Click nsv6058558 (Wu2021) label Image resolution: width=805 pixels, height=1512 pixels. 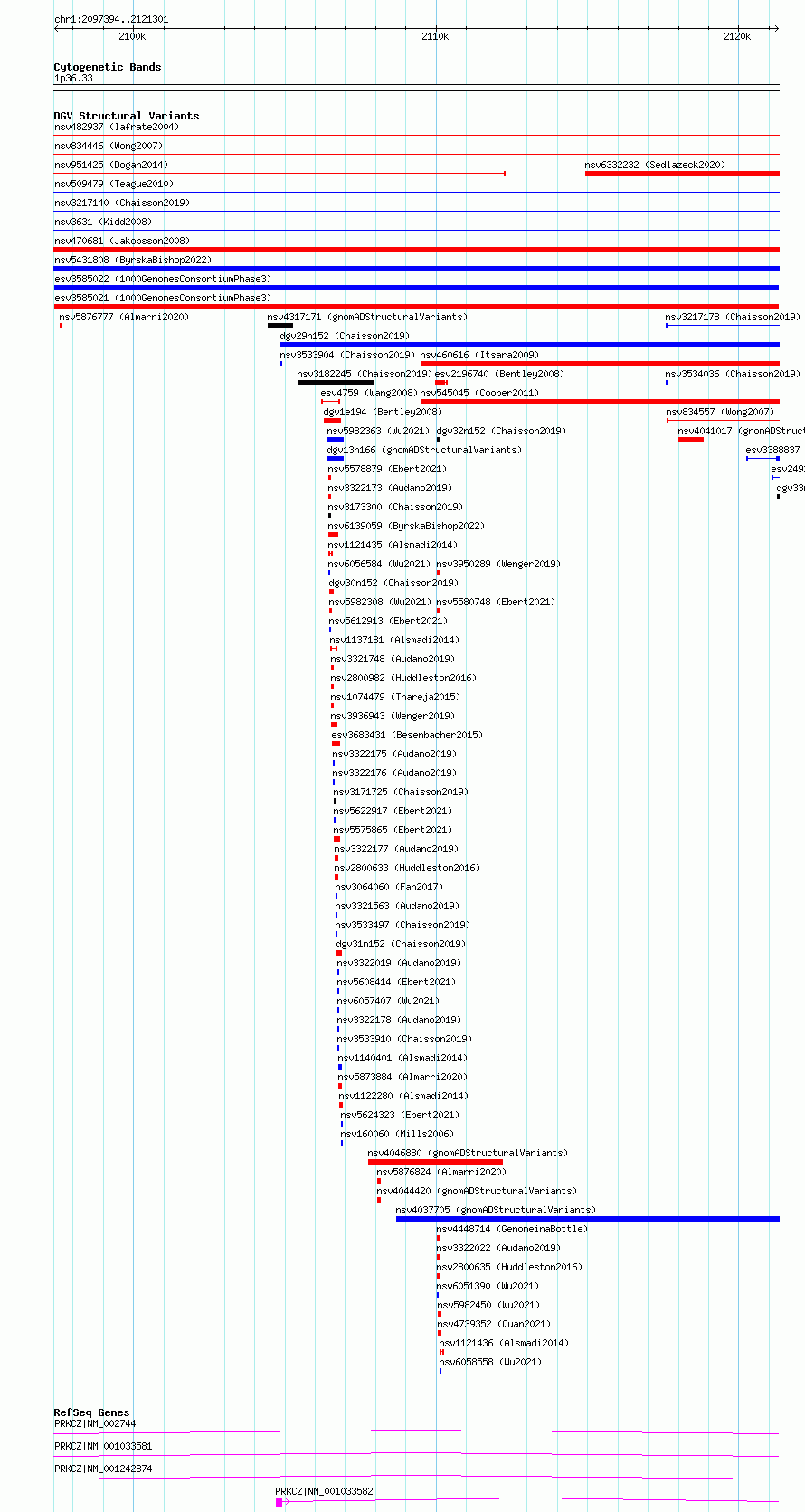[x=490, y=1362]
